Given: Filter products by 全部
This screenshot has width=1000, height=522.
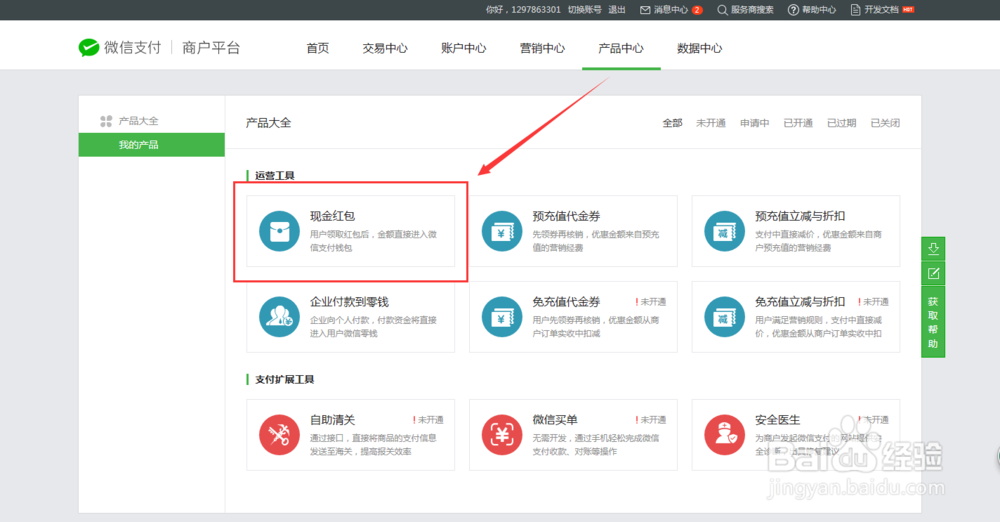Looking at the screenshot, I should point(672,123).
